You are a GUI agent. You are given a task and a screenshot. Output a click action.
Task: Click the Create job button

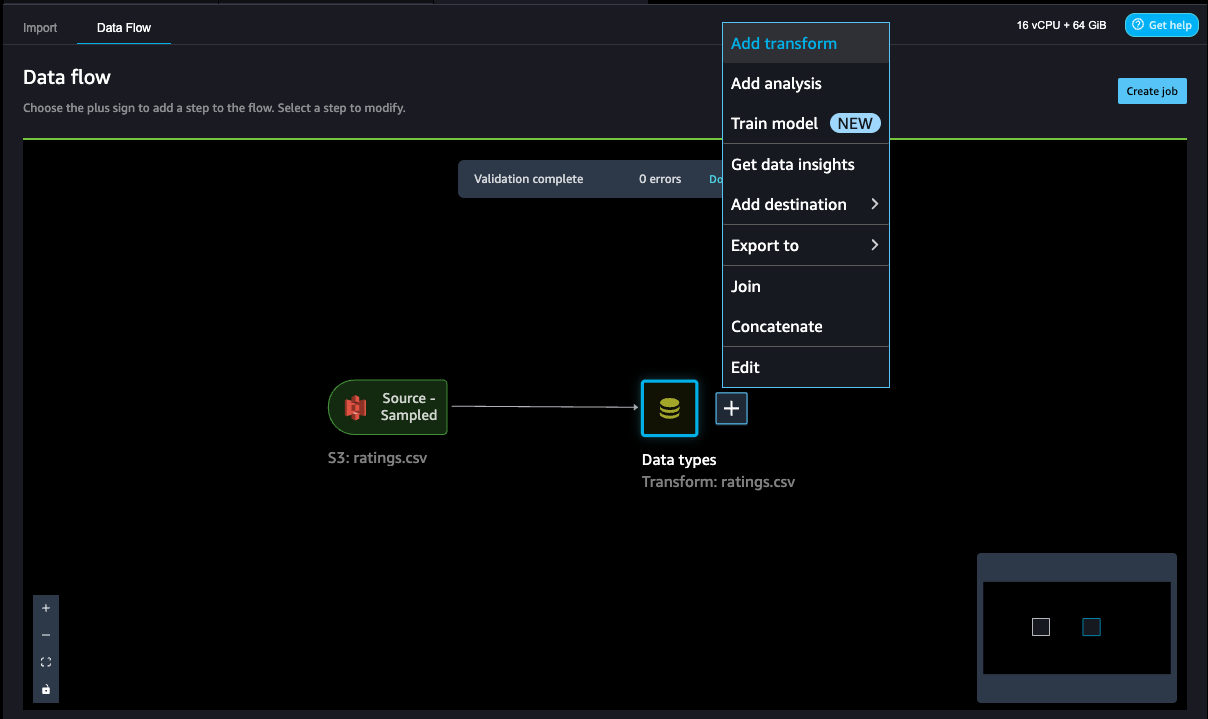[1152, 91]
